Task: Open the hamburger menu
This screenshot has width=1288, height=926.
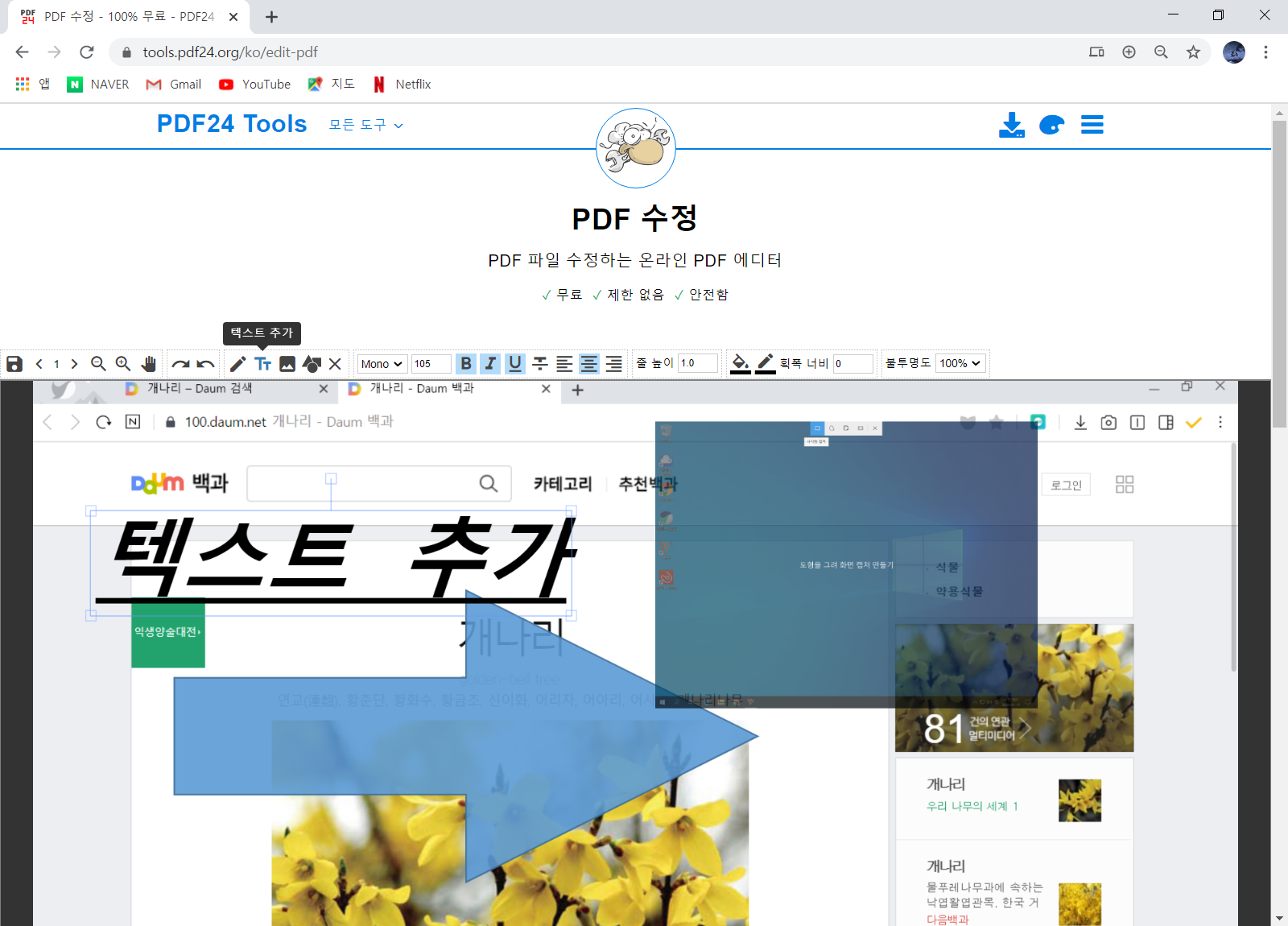Action: point(1092,125)
